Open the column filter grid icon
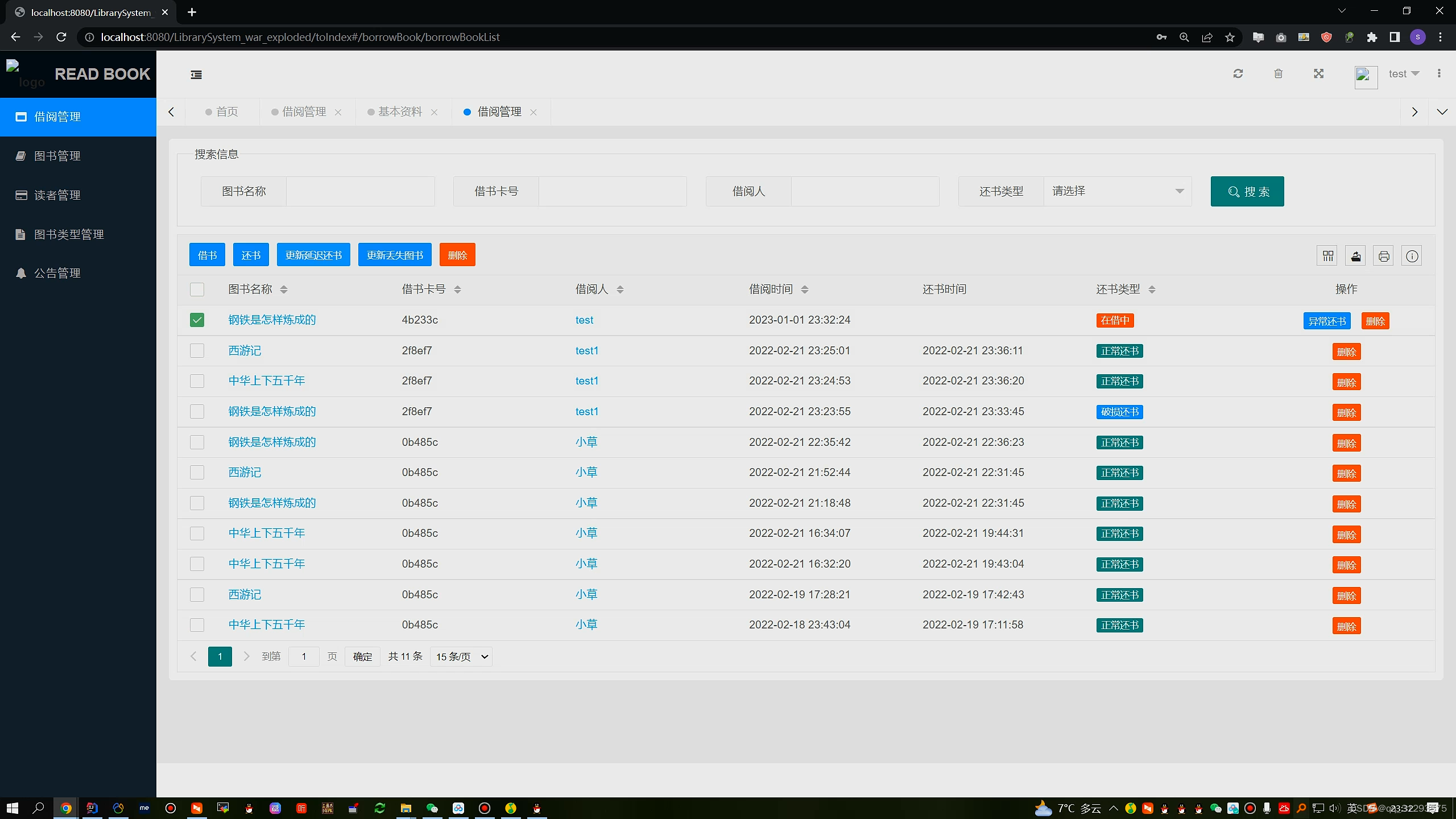 click(1328, 256)
